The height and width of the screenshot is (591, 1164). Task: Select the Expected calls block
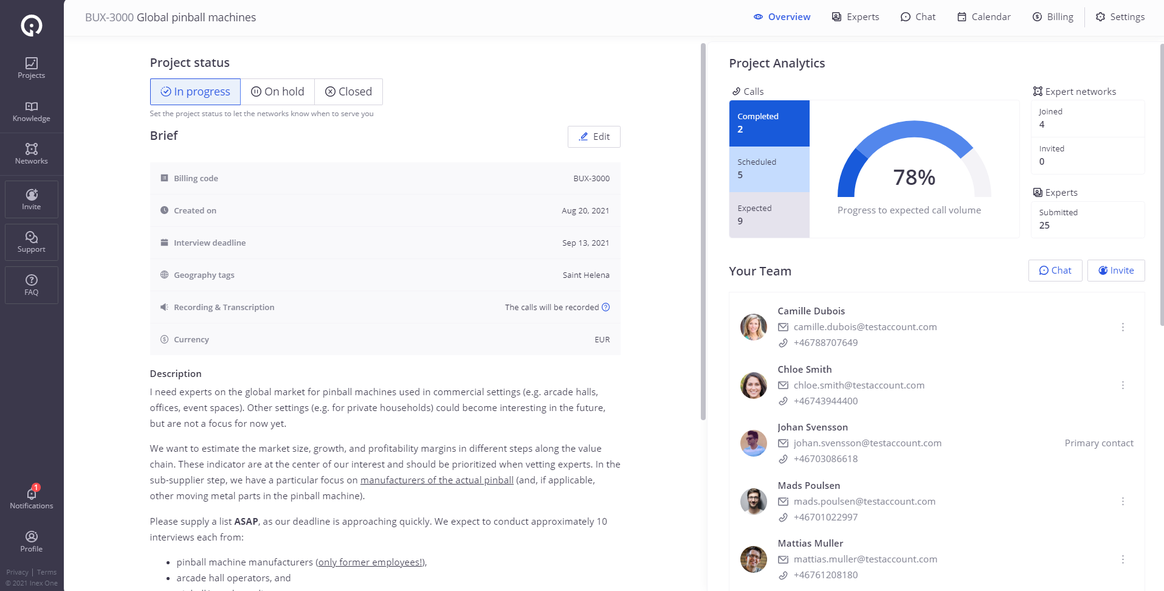pos(769,215)
